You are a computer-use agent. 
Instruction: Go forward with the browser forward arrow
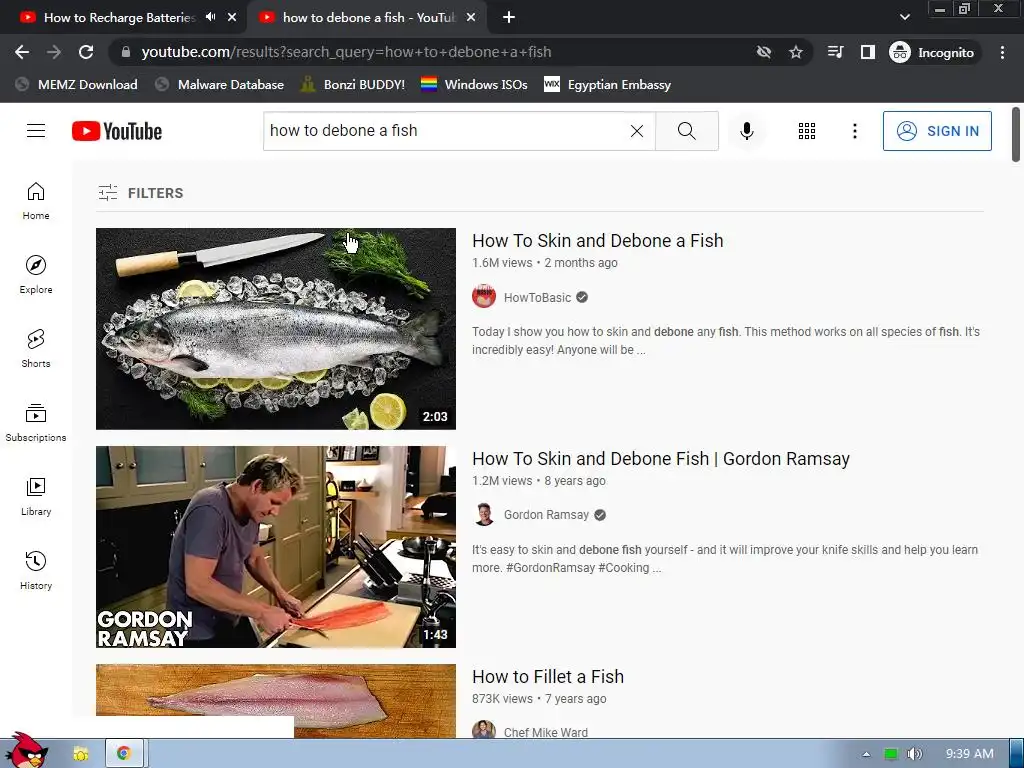(x=54, y=52)
